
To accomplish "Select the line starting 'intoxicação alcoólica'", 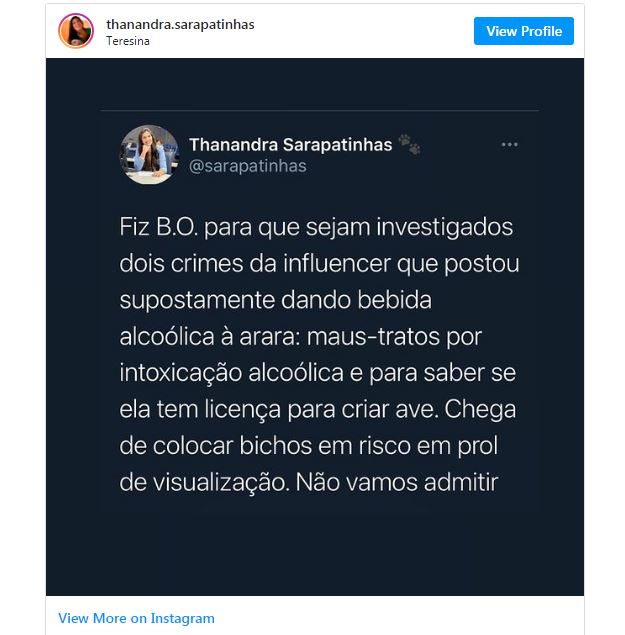I will pos(318,373).
